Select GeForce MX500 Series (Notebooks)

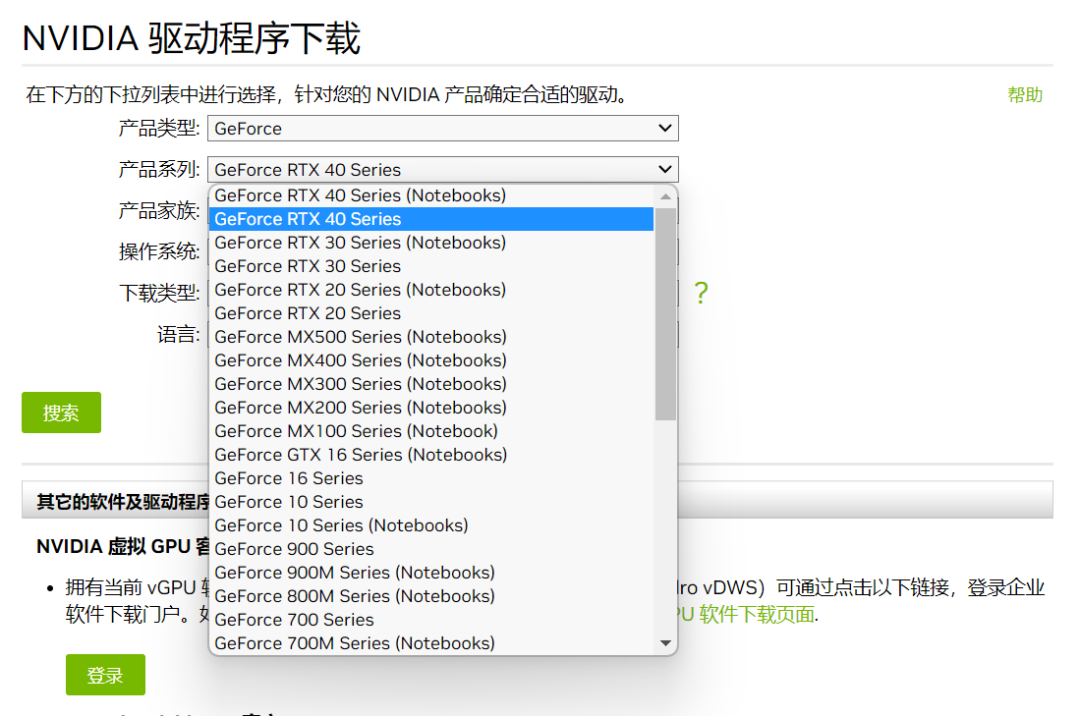pos(431,337)
